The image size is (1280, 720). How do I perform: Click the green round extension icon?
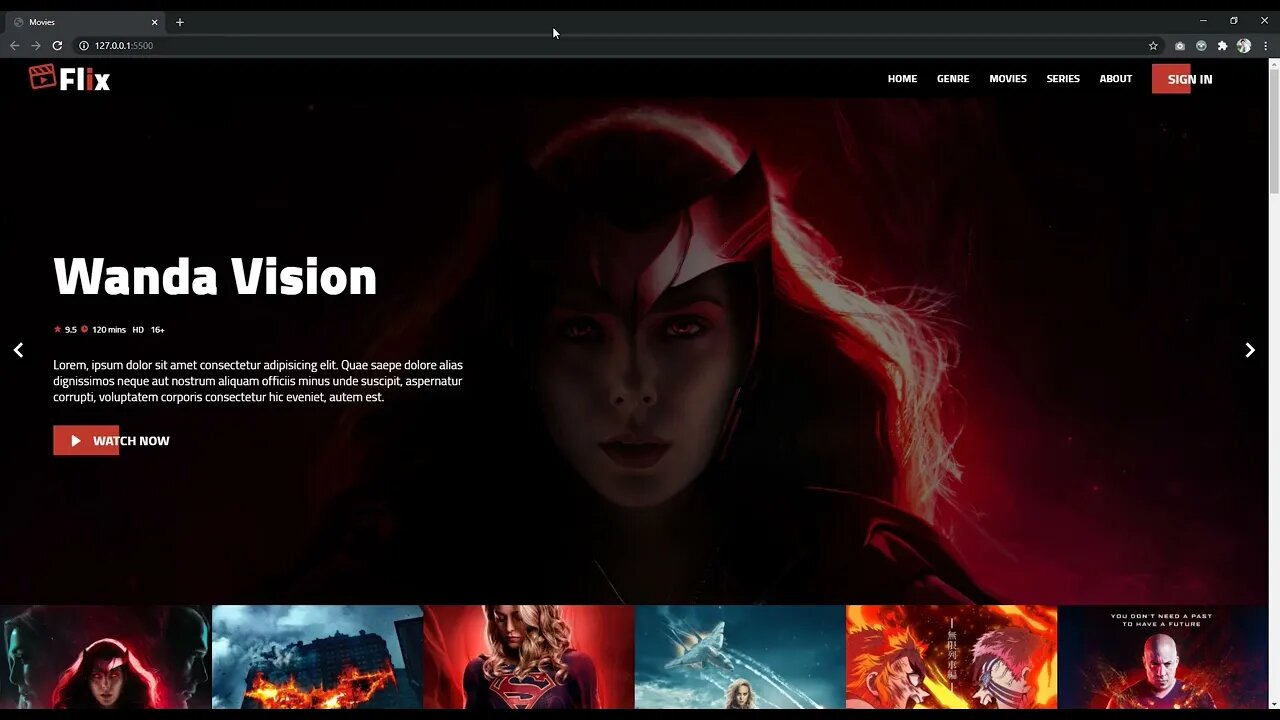click(x=1201, y=45)
